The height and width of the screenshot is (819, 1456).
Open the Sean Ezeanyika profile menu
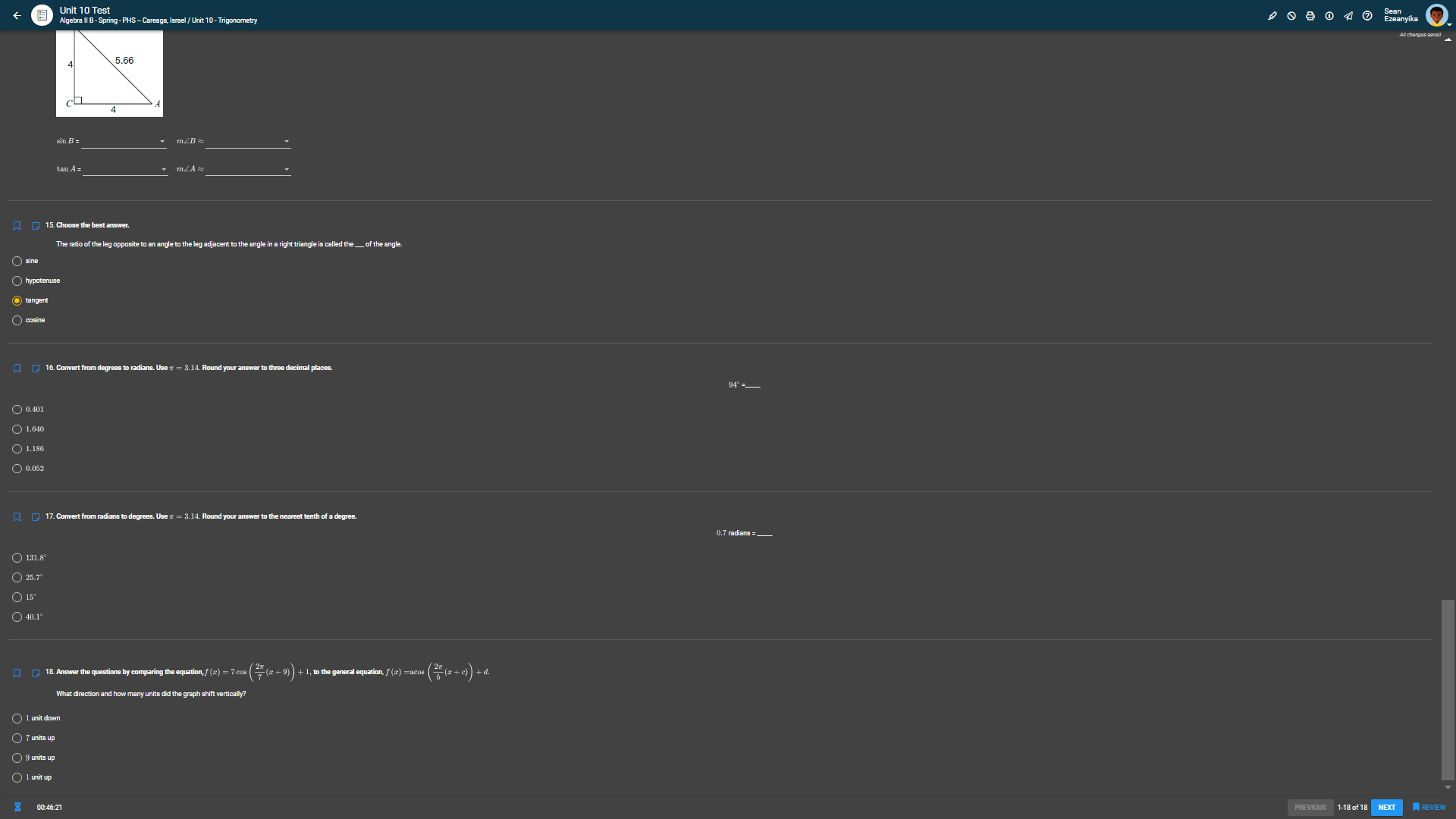pos(1436,15)
